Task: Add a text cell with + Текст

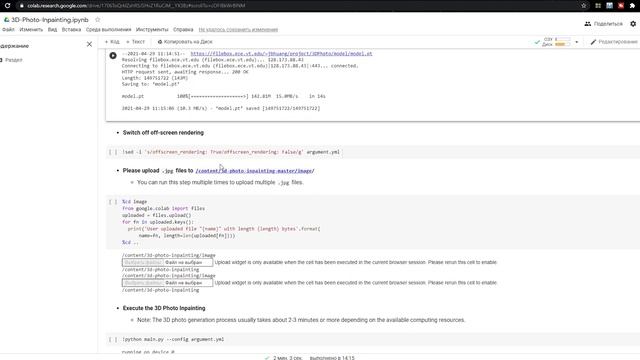Action: 136,42
